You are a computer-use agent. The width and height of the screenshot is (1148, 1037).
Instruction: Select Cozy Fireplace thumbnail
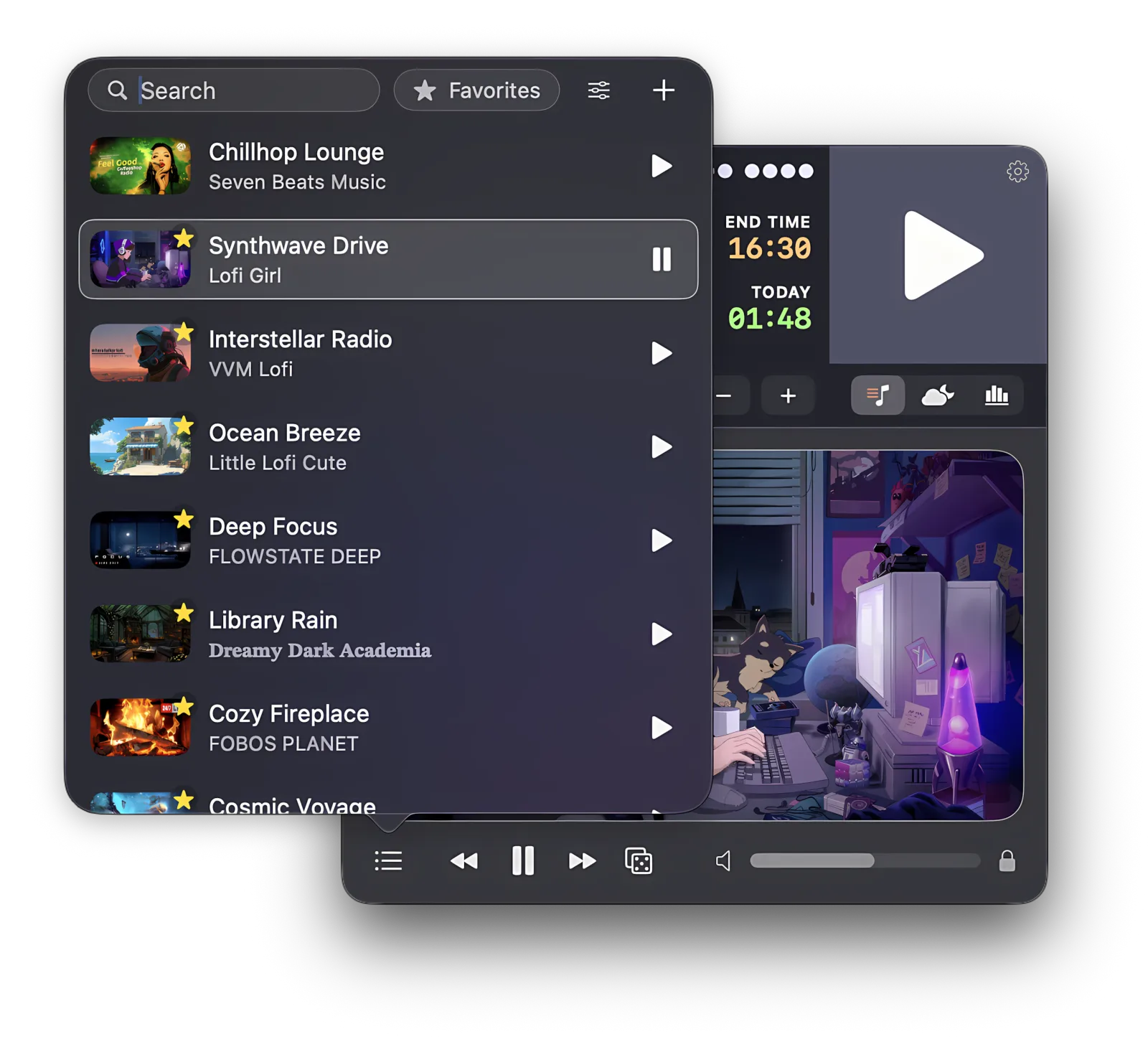click(140, 728)
